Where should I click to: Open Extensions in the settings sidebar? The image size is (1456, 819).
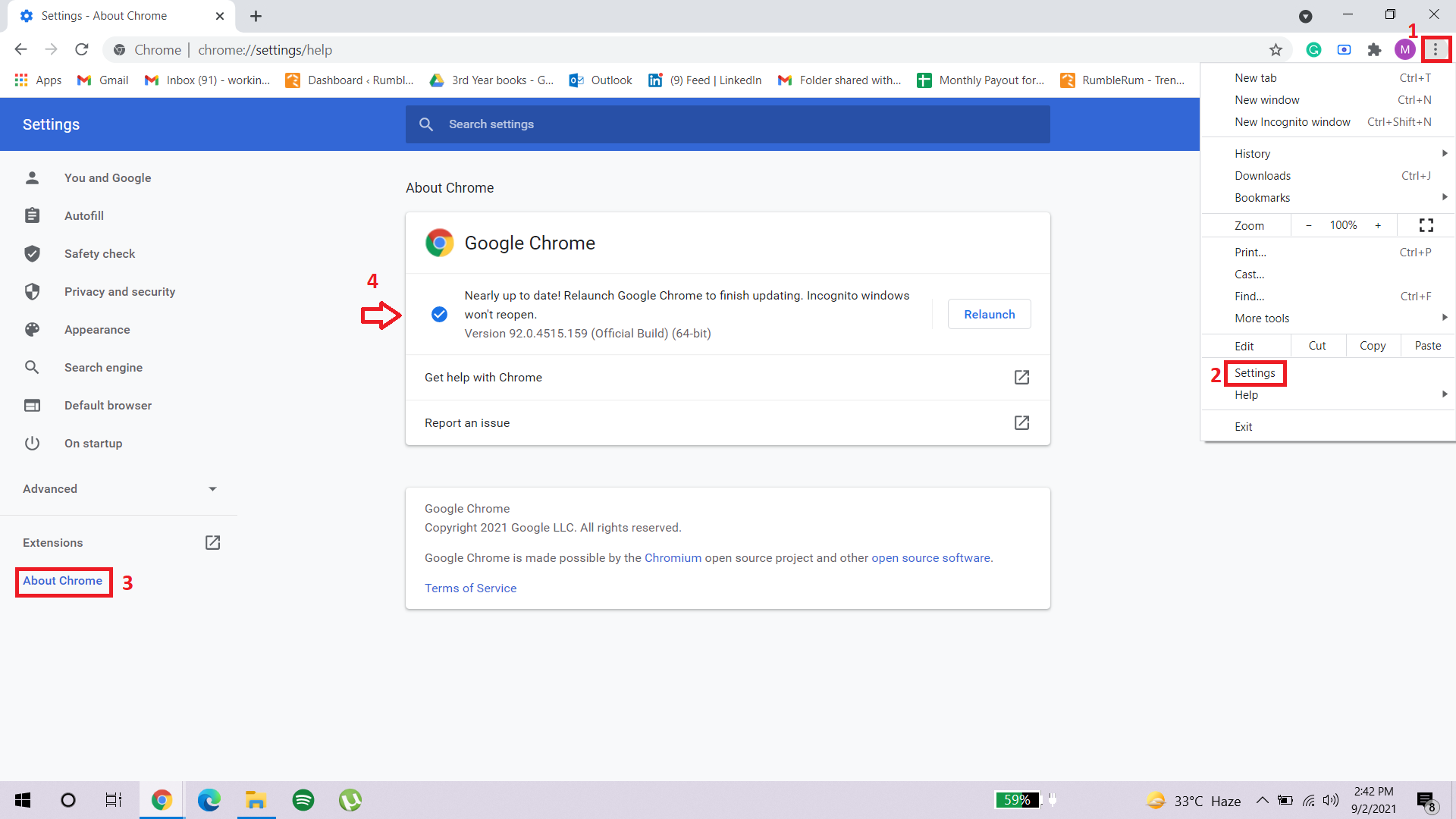121,543
